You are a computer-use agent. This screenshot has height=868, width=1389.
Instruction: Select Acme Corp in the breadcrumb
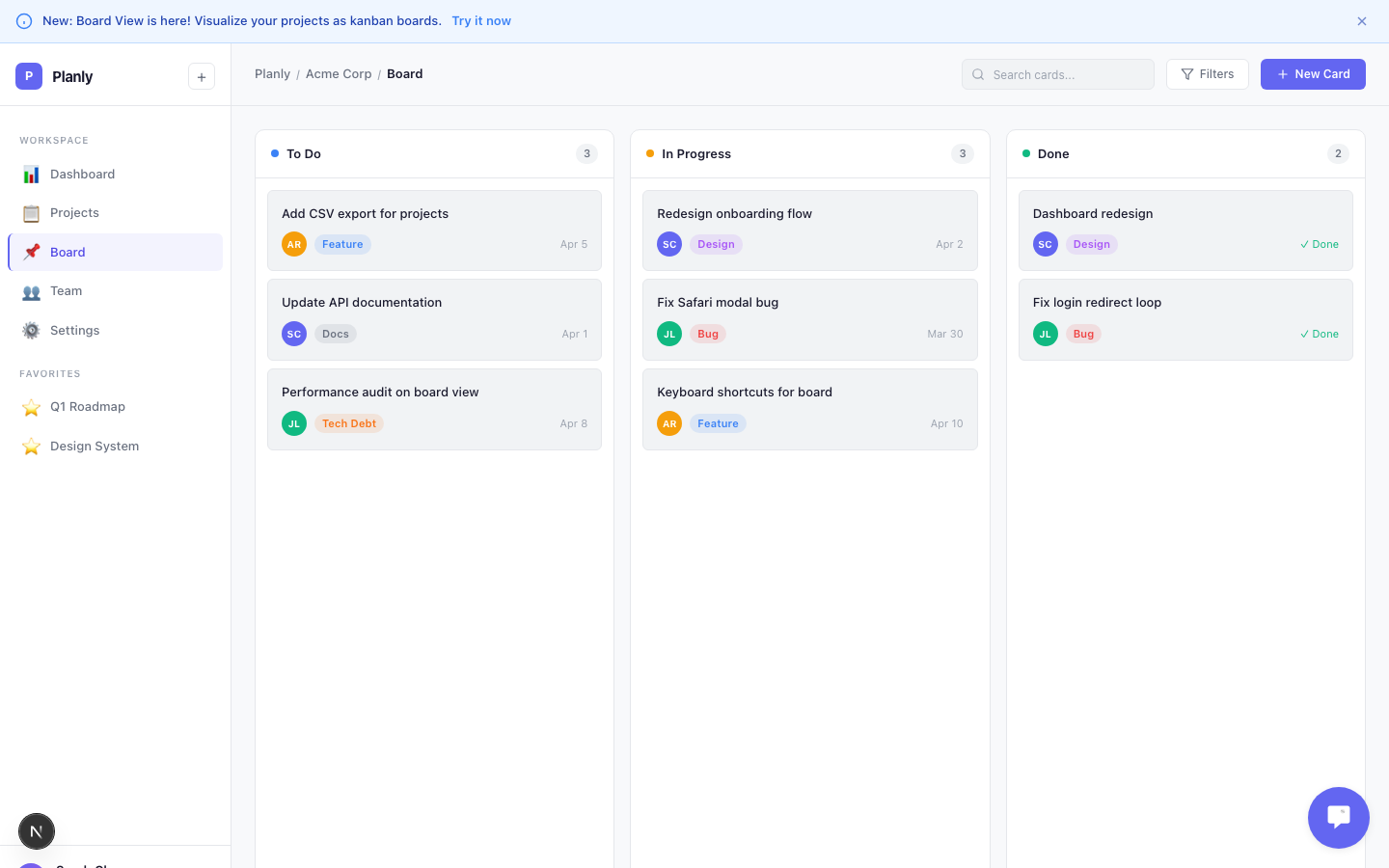click(338, 74)
